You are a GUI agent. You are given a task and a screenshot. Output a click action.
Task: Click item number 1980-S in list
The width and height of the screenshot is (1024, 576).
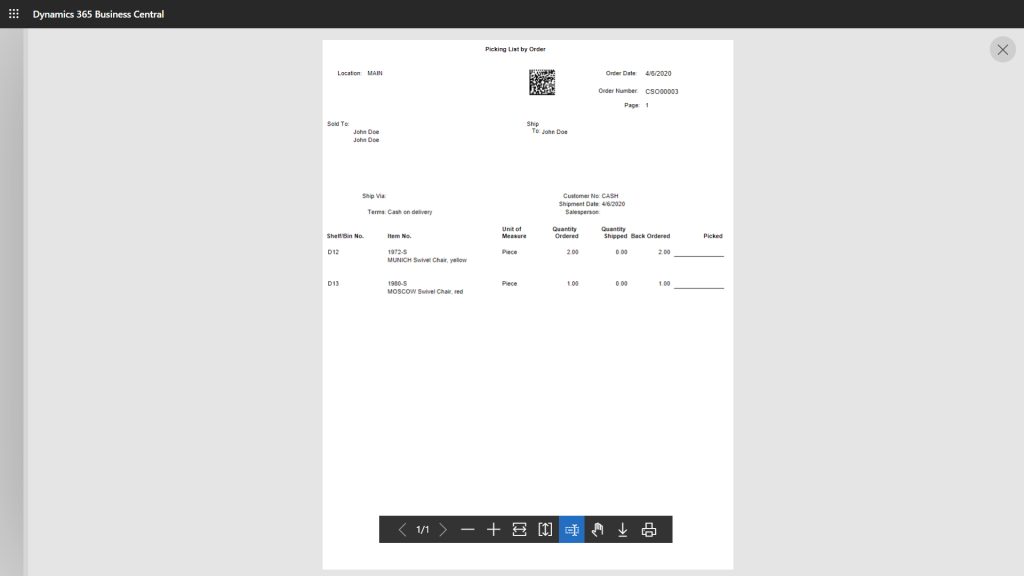point(397,284)
